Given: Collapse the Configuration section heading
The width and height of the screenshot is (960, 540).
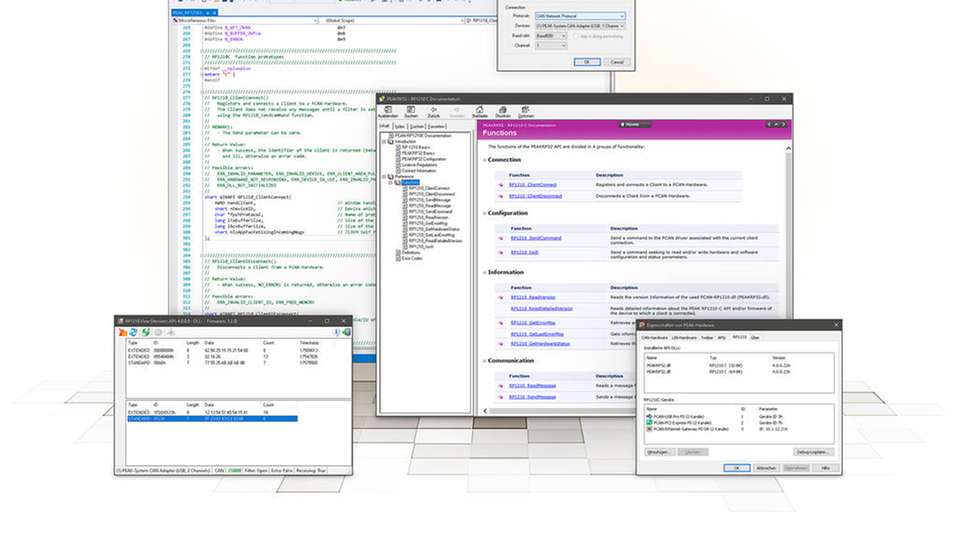Looking at the screenshot, I should pyautogui.click(x=484, y=213).
